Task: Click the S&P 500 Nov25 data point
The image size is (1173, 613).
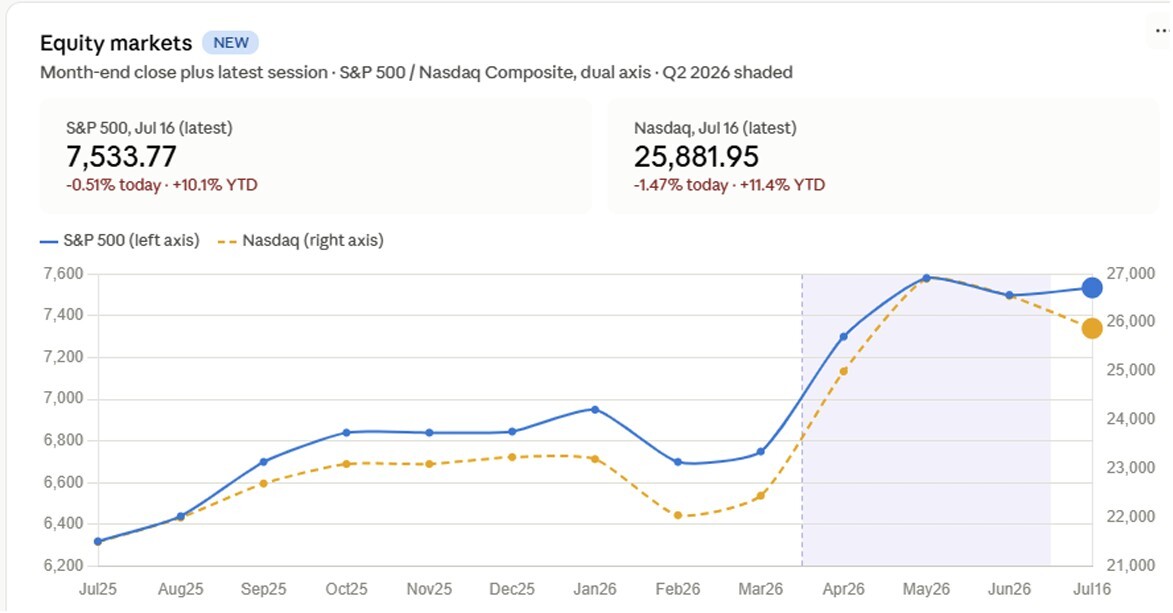Action: [x=429, y=433]
